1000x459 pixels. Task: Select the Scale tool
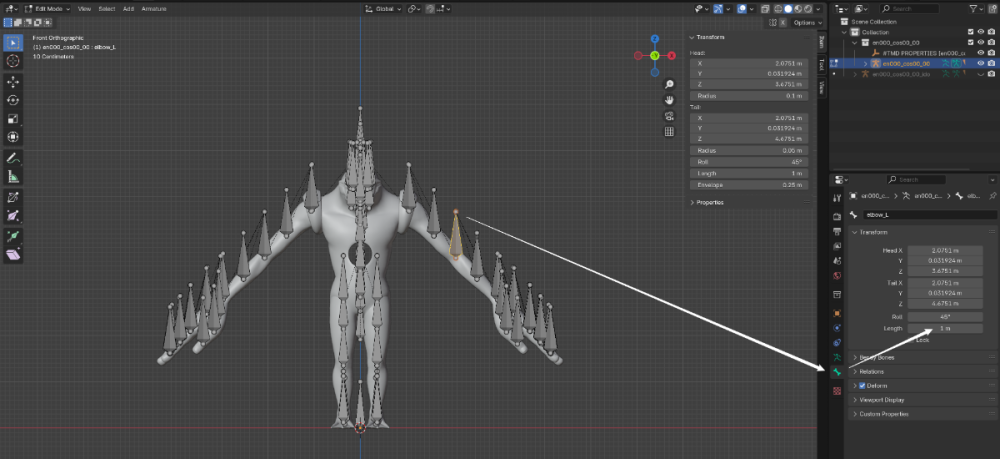pos(13,119)
